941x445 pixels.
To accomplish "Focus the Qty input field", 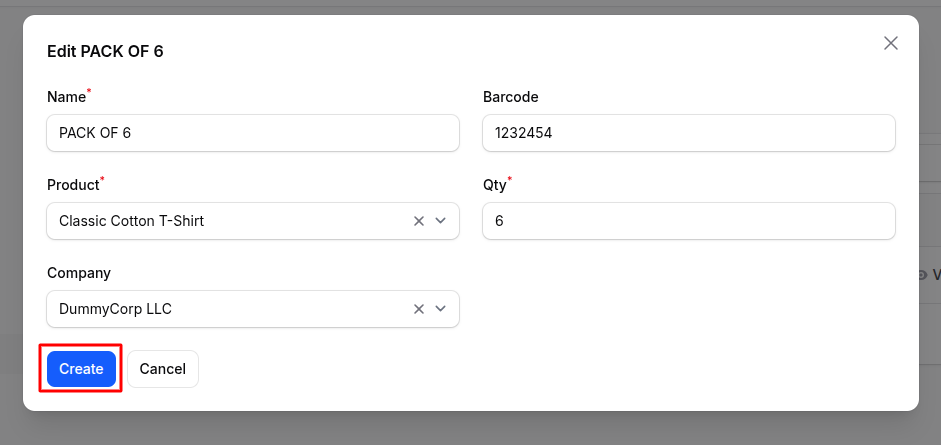I will 688,221.
